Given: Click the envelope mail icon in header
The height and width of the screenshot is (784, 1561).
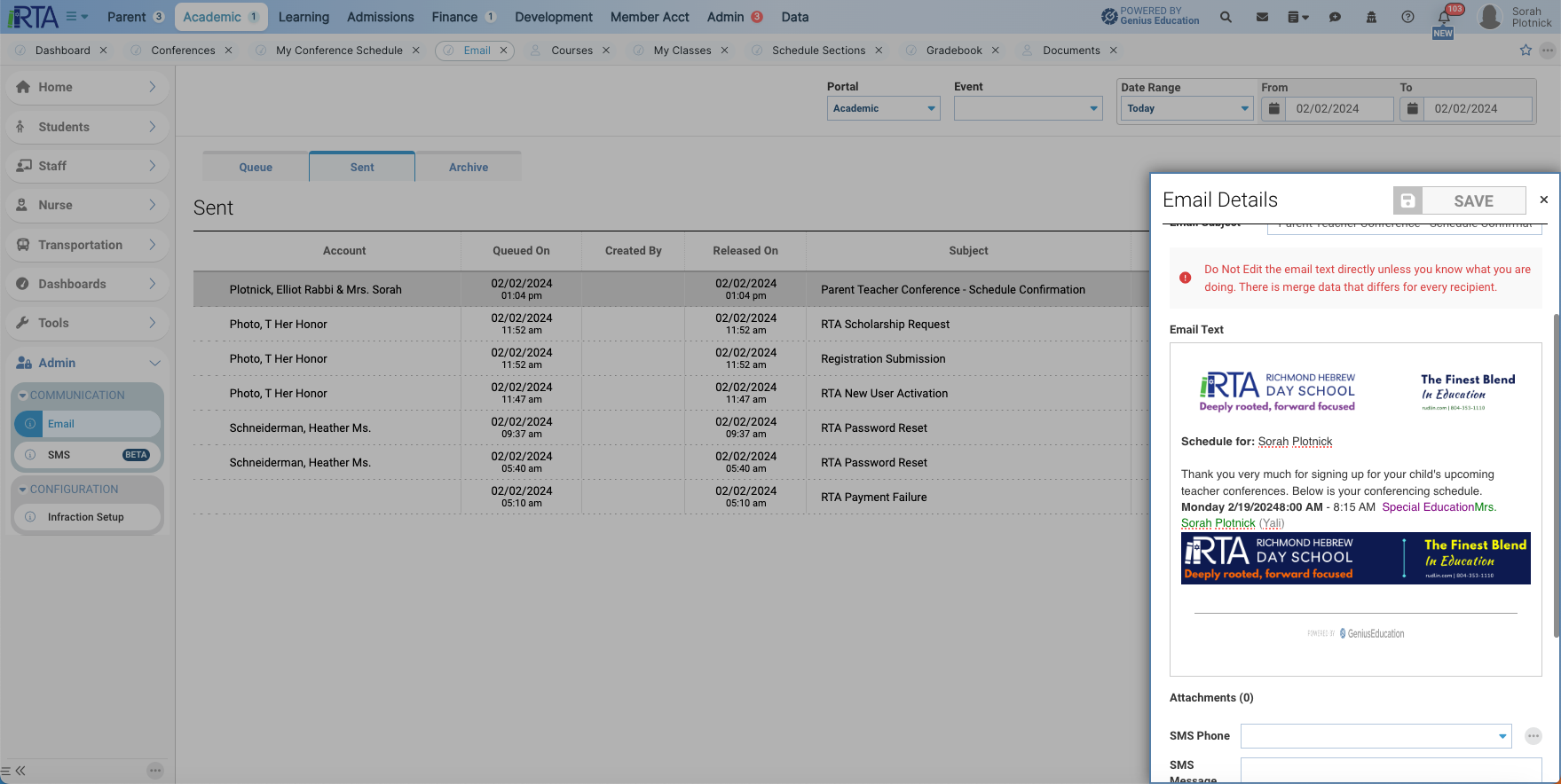Looking at the screenshot, I should [1262, 17].
